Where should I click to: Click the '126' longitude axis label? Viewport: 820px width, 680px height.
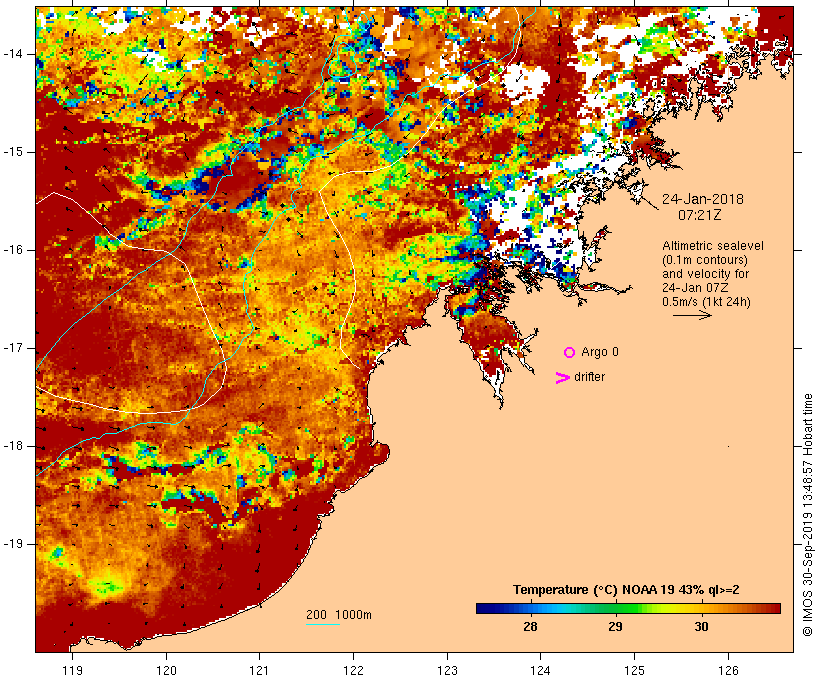click(x=728, y=670)
